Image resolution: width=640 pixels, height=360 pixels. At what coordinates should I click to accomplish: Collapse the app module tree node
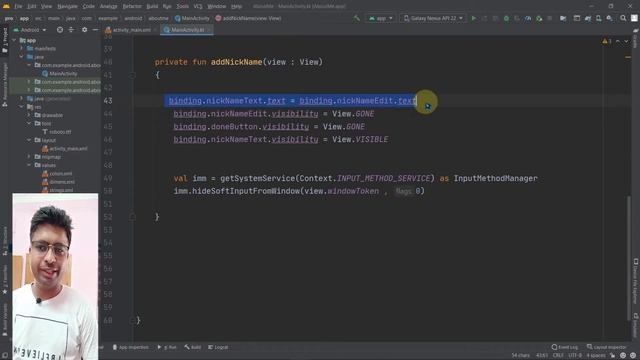point(15,40)
